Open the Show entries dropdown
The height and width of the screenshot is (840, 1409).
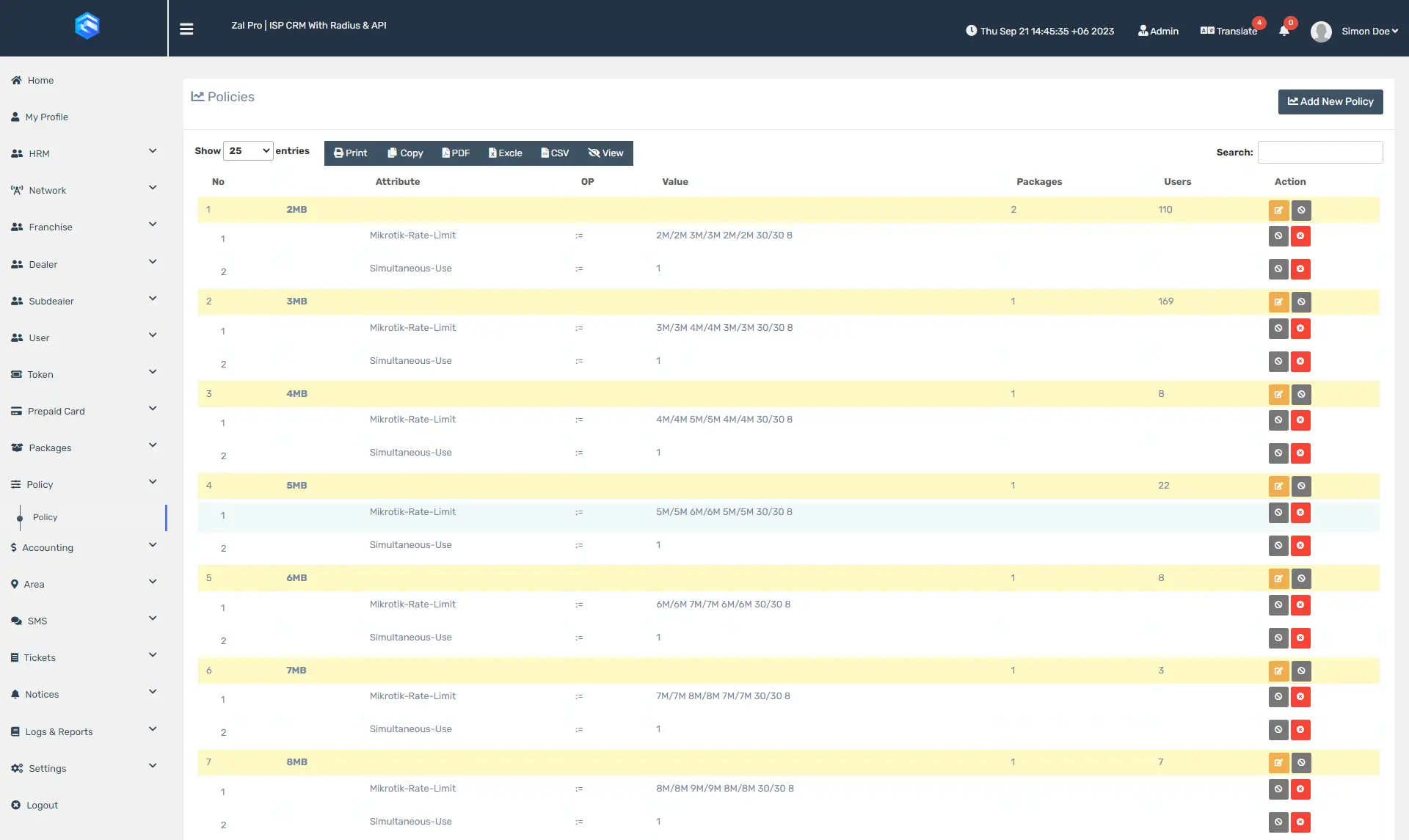click(248, 151)
